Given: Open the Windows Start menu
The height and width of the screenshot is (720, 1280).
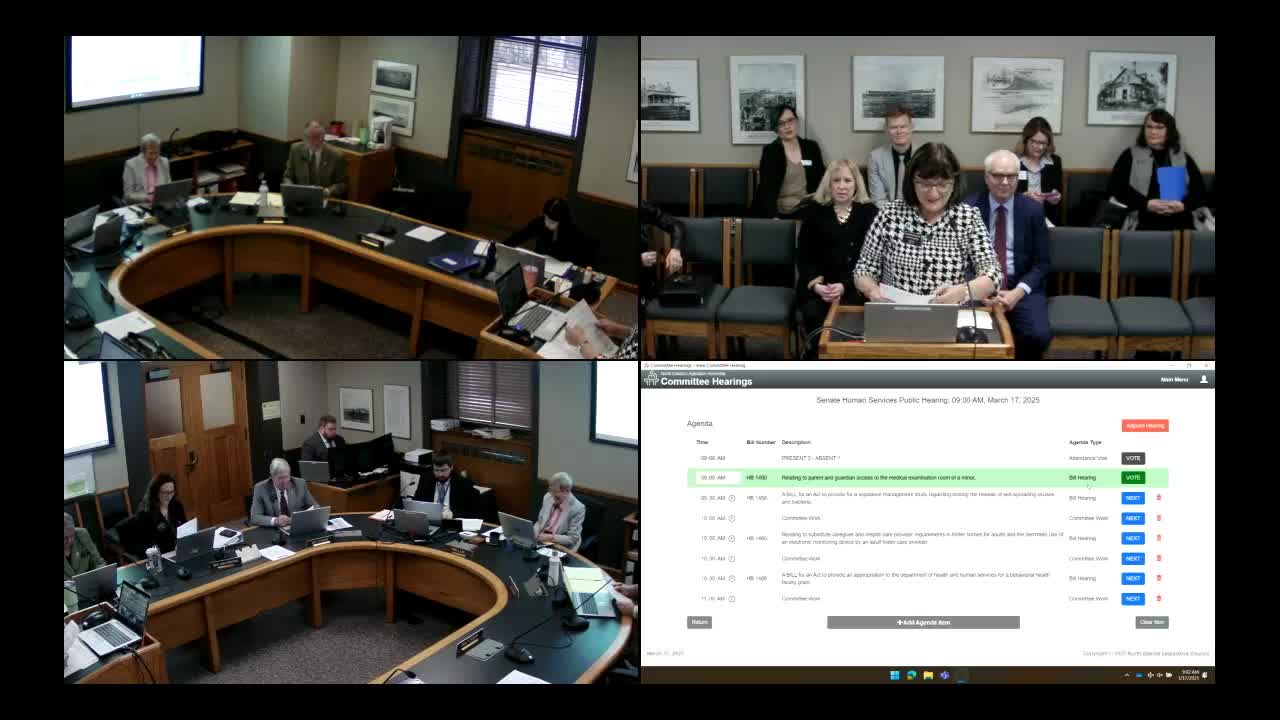Looking at the screenshot, I should click(x=895, y=675).
